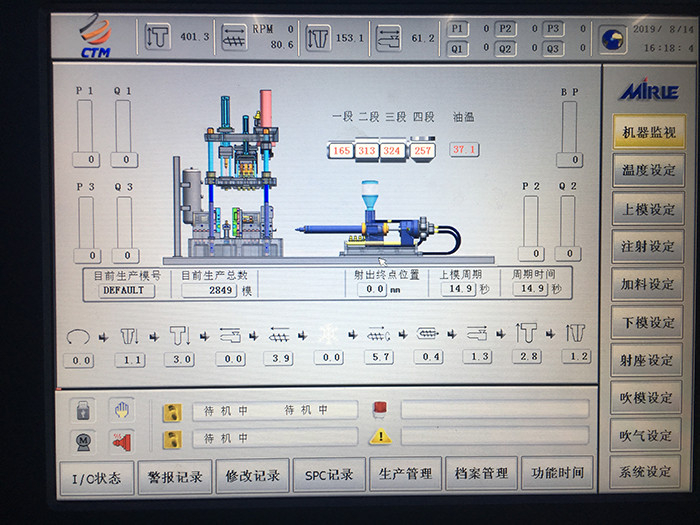The width and height of the screenshot is (700, 525).
Task: Click the cycle loop icon above 0.0
Action: [78, 337]
